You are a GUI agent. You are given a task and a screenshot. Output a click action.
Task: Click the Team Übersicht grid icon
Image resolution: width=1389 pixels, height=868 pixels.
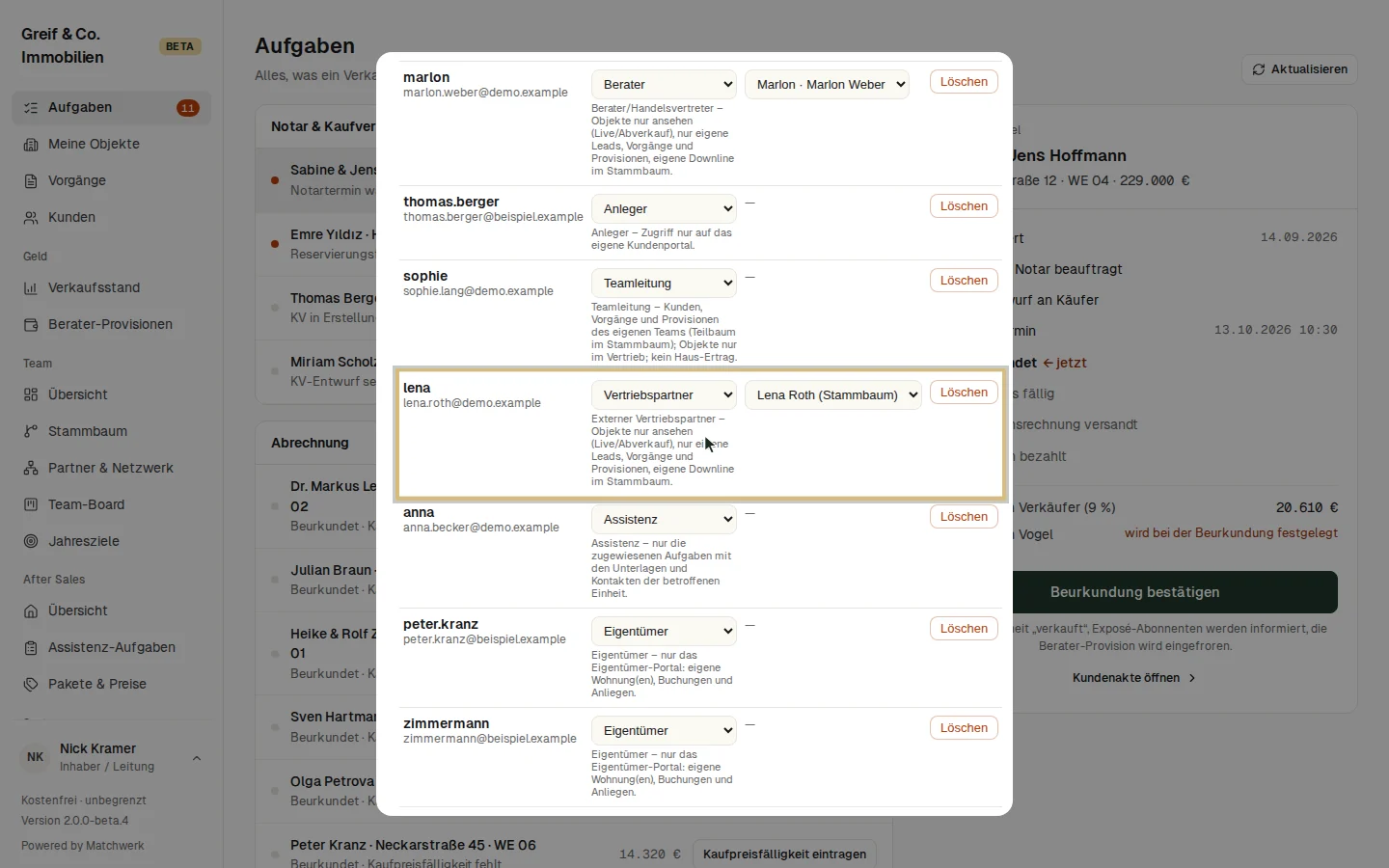[x=31, y=395]
